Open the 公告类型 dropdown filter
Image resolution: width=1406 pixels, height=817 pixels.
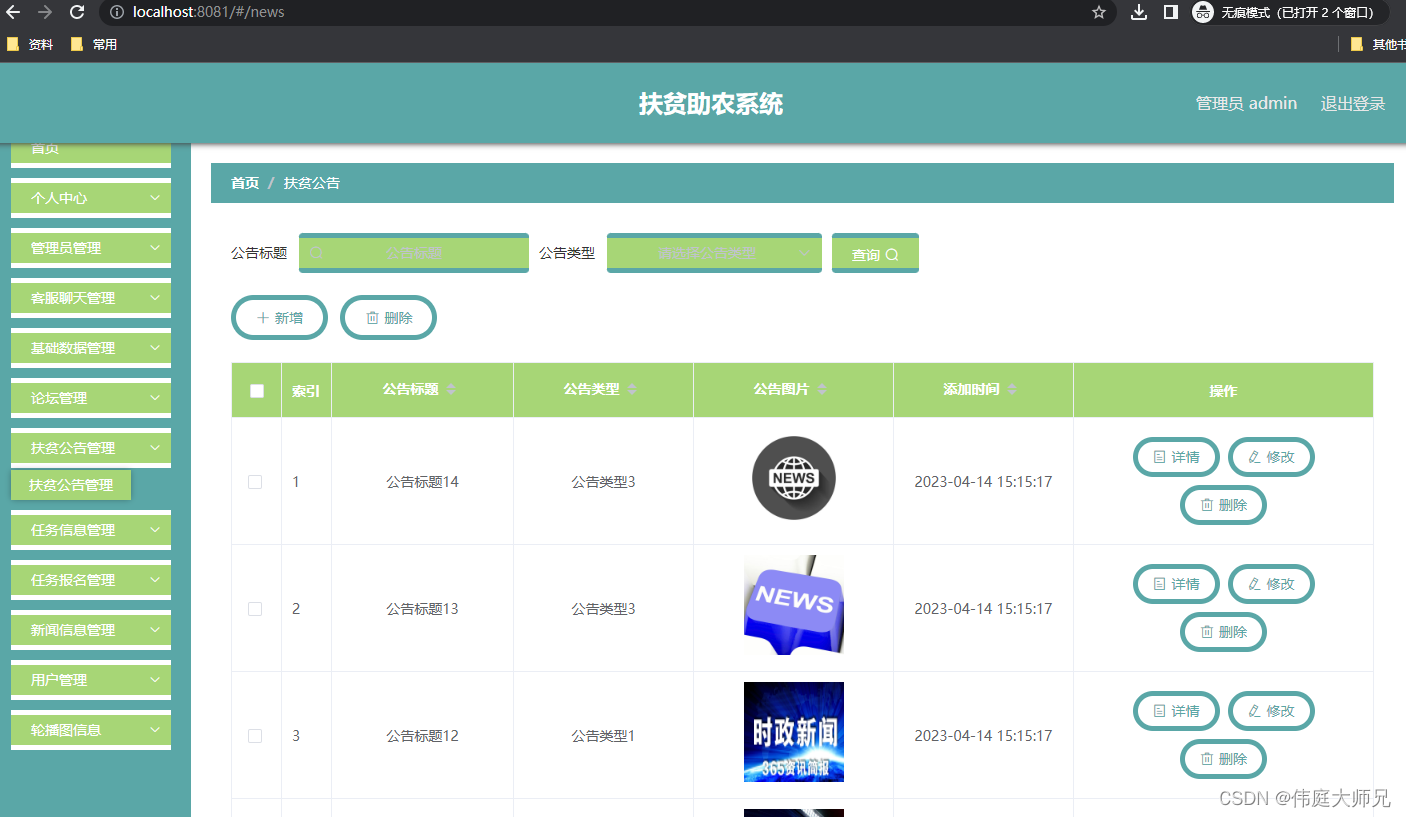(x=714, y=253)
